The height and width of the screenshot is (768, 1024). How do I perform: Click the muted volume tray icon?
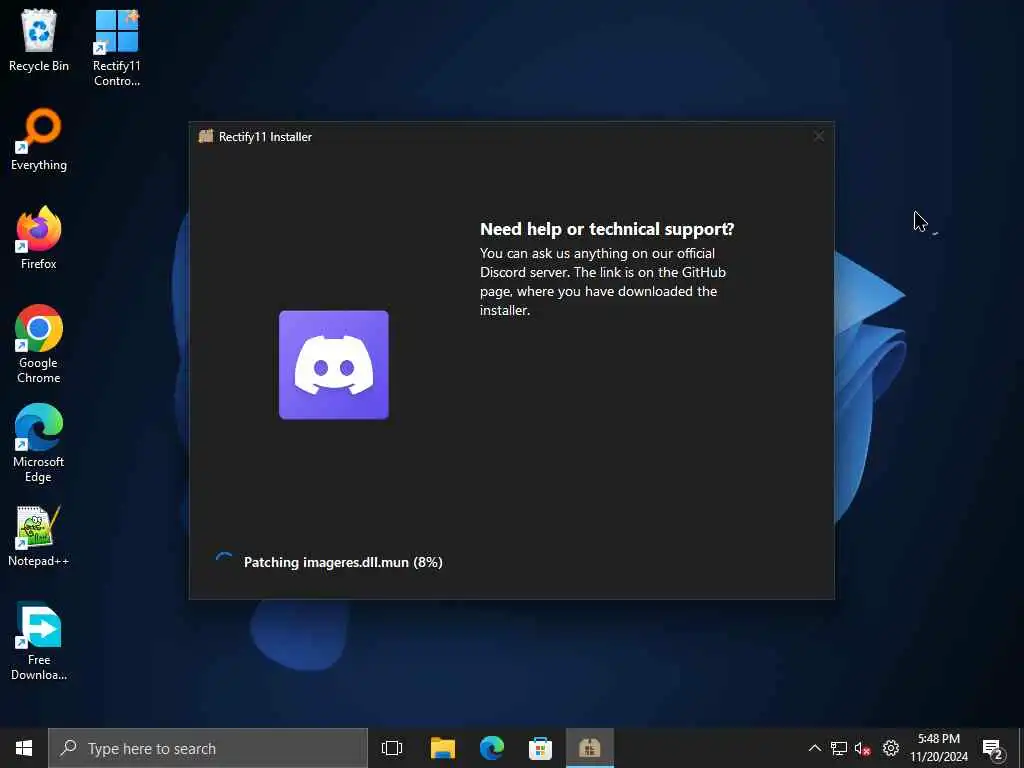point(863,748)
